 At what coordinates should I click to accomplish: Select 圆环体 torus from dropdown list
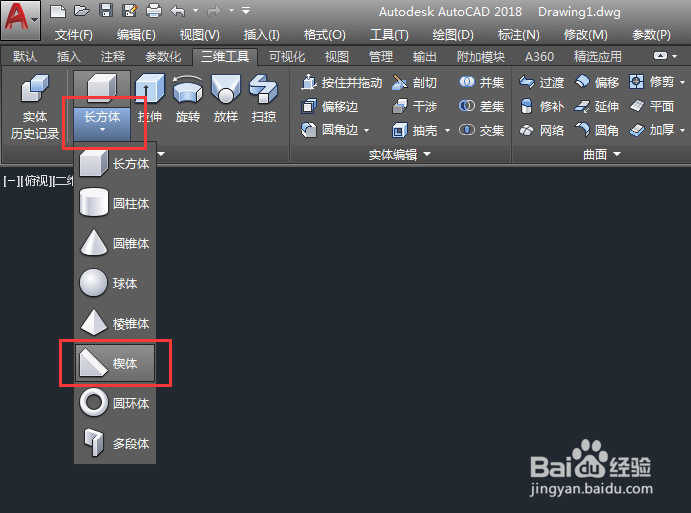pyautogui.click(x=115, y=403)
